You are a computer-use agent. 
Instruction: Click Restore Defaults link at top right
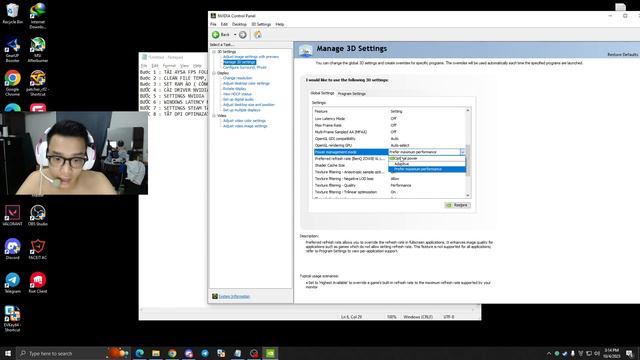click(x=622, y=54)
